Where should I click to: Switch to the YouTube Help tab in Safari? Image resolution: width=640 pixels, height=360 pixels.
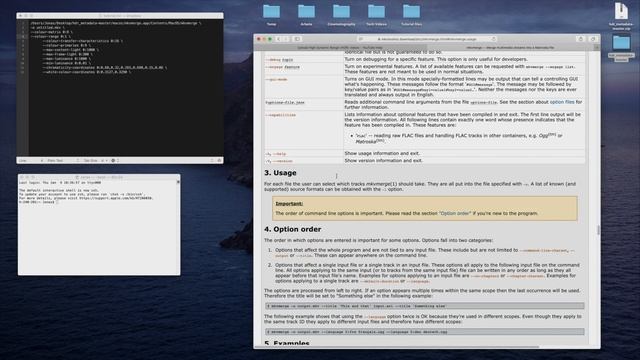[340, 47]
